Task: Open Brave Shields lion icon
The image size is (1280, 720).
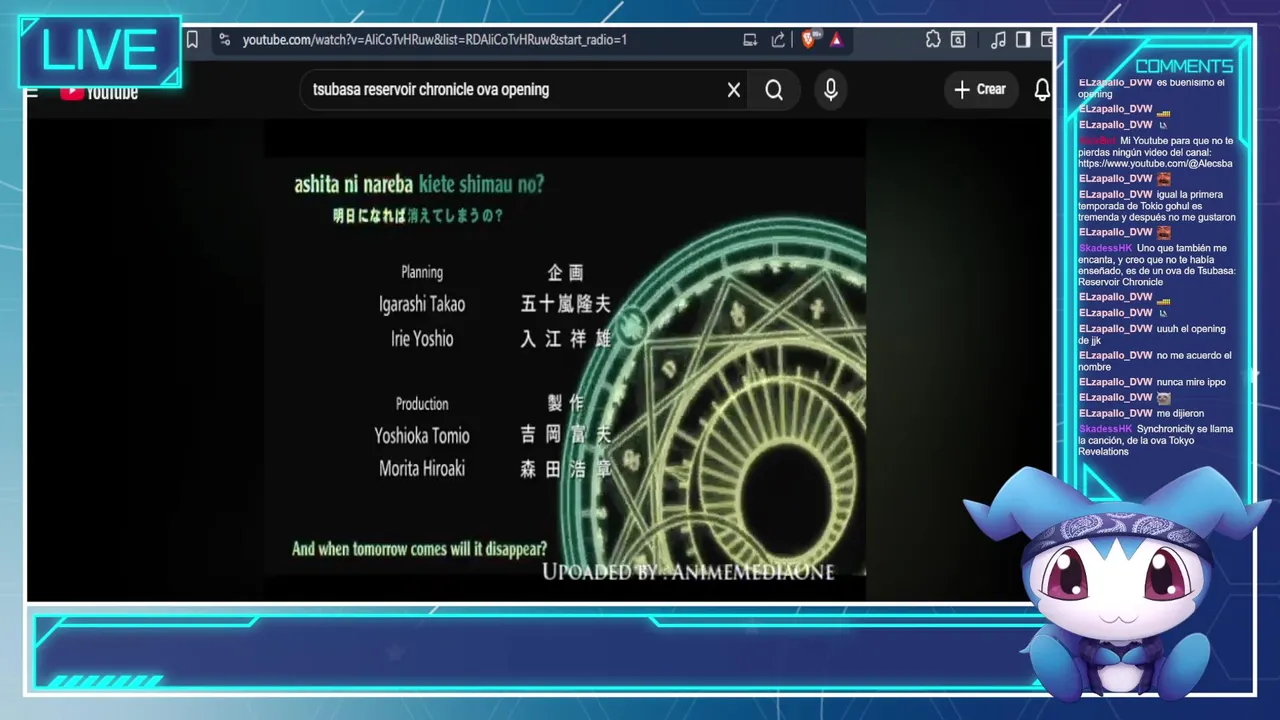Action: click(x=810, y=40)
